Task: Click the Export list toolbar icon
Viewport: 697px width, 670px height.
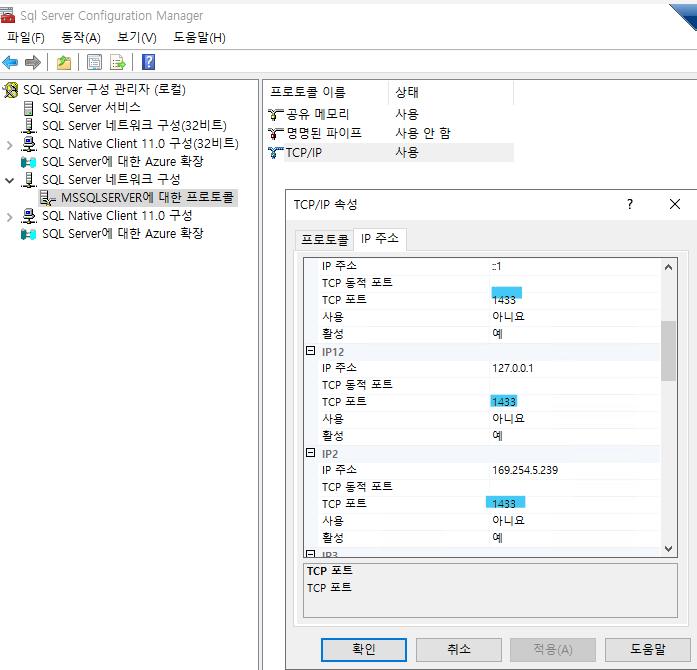Action: (x=118, y=62)
